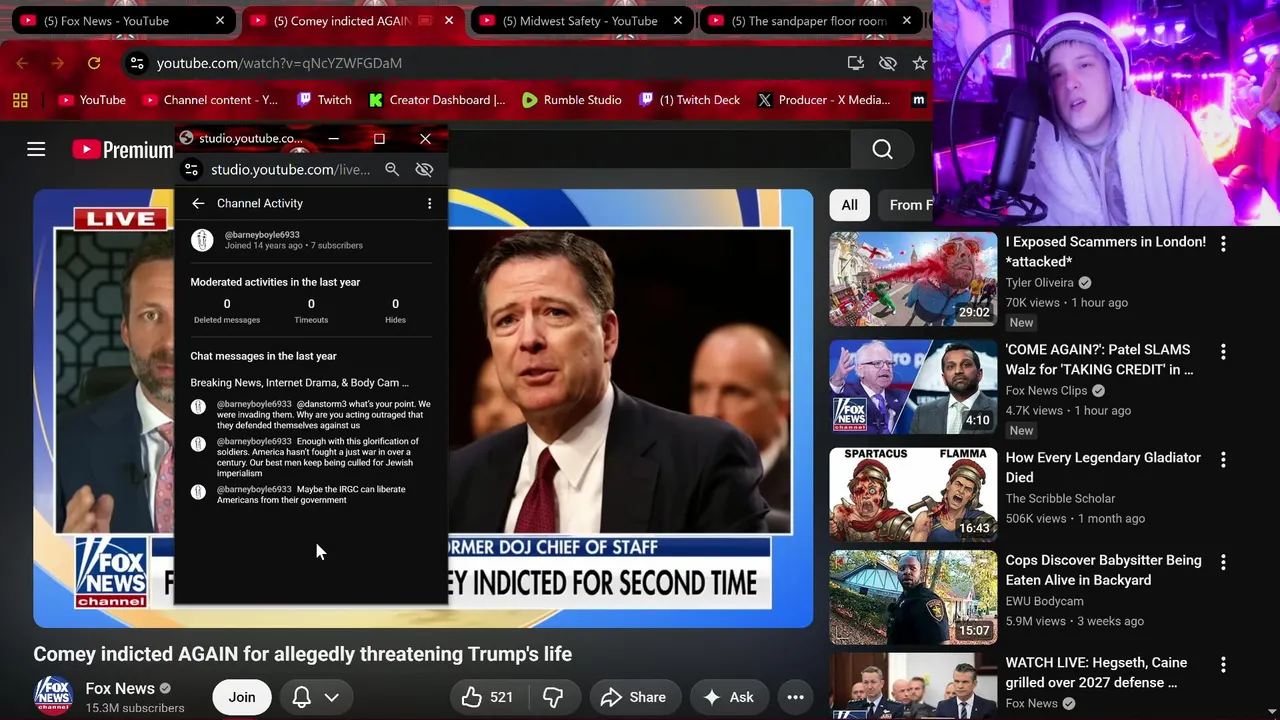Open options menu for Patel SLAMS Walz video
1280x720 pixels.
coord(1223,352)
